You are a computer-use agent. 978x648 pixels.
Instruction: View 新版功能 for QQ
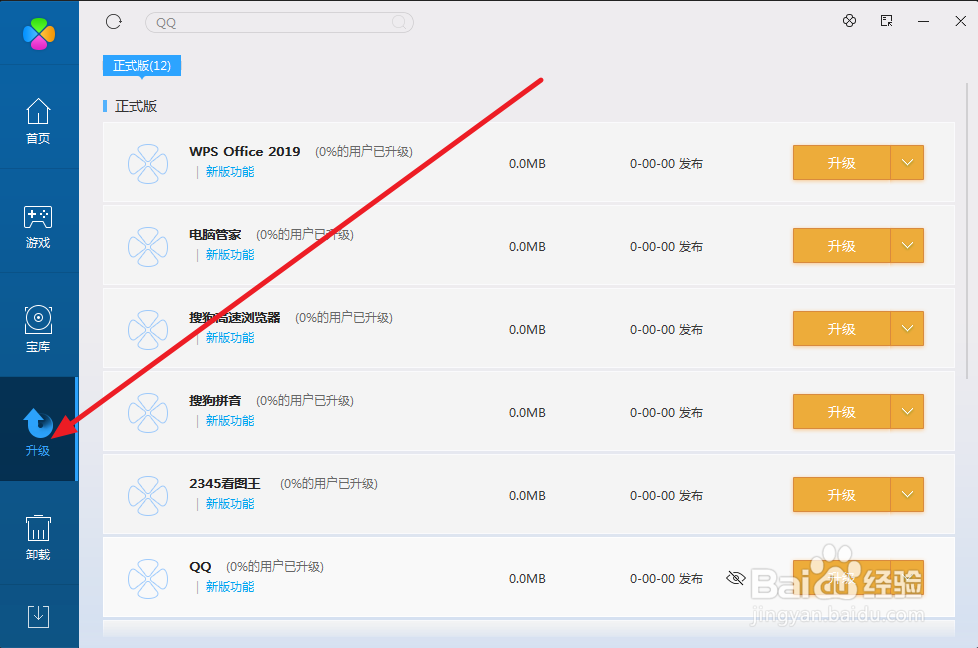230,586
